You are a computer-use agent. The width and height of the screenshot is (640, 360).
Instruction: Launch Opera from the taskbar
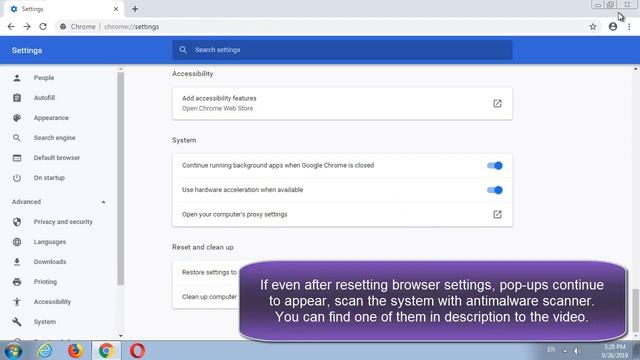(137, 351)
